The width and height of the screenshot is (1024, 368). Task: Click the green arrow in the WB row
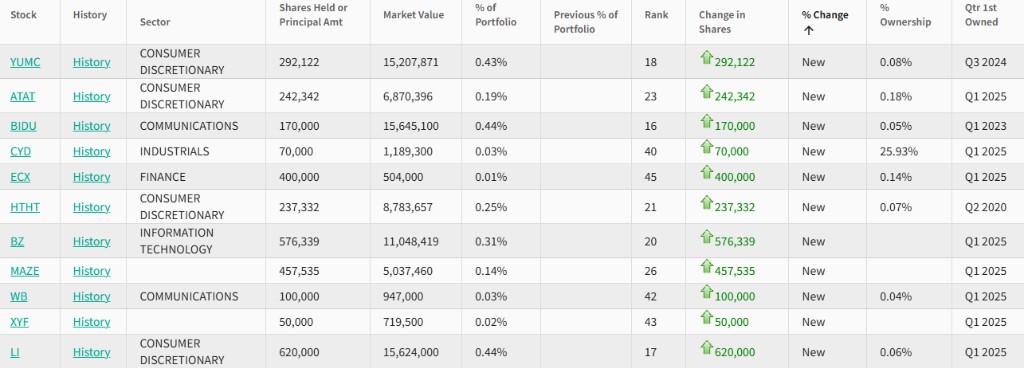click(706, 292)
